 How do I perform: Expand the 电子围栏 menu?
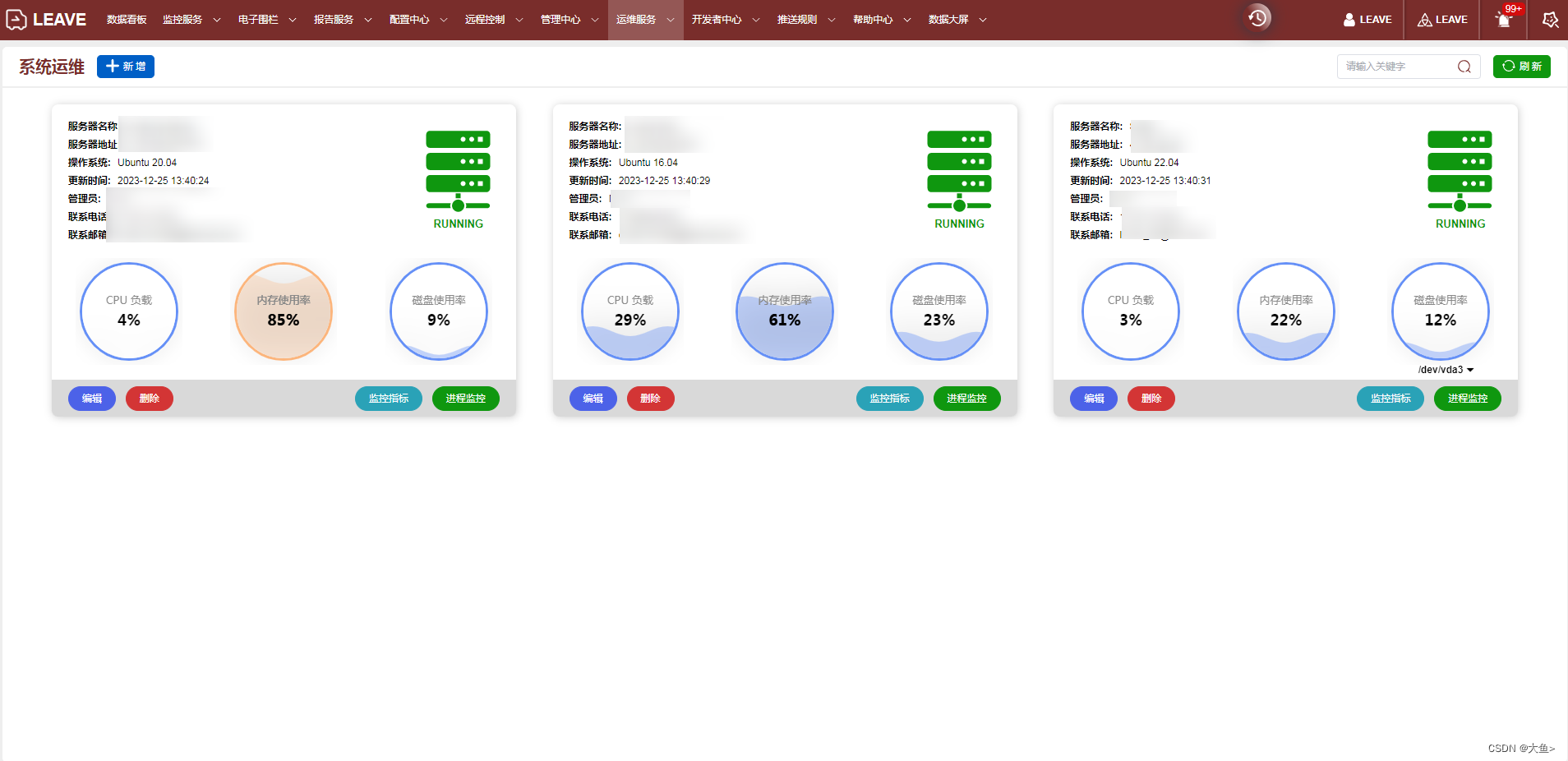pyautogui.click(x=267, y=20)
